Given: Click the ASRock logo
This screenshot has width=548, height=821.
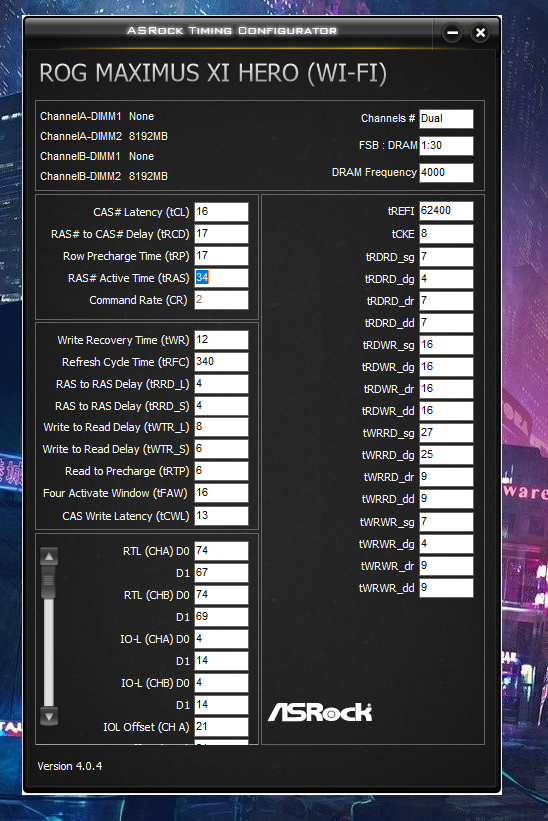Looking at the screenshot, I should (320, 712).
